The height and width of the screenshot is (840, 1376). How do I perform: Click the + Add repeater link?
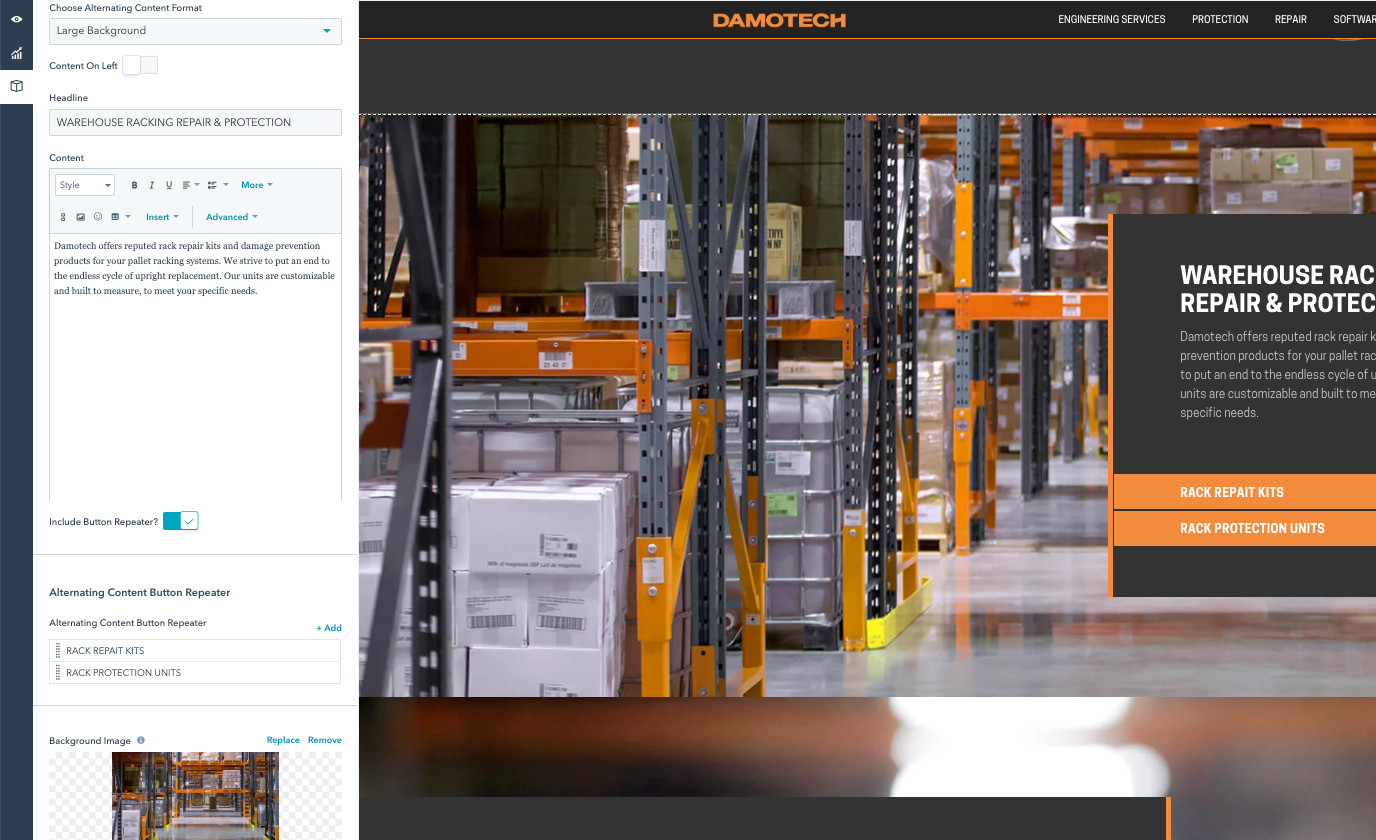tap(329, 628)
